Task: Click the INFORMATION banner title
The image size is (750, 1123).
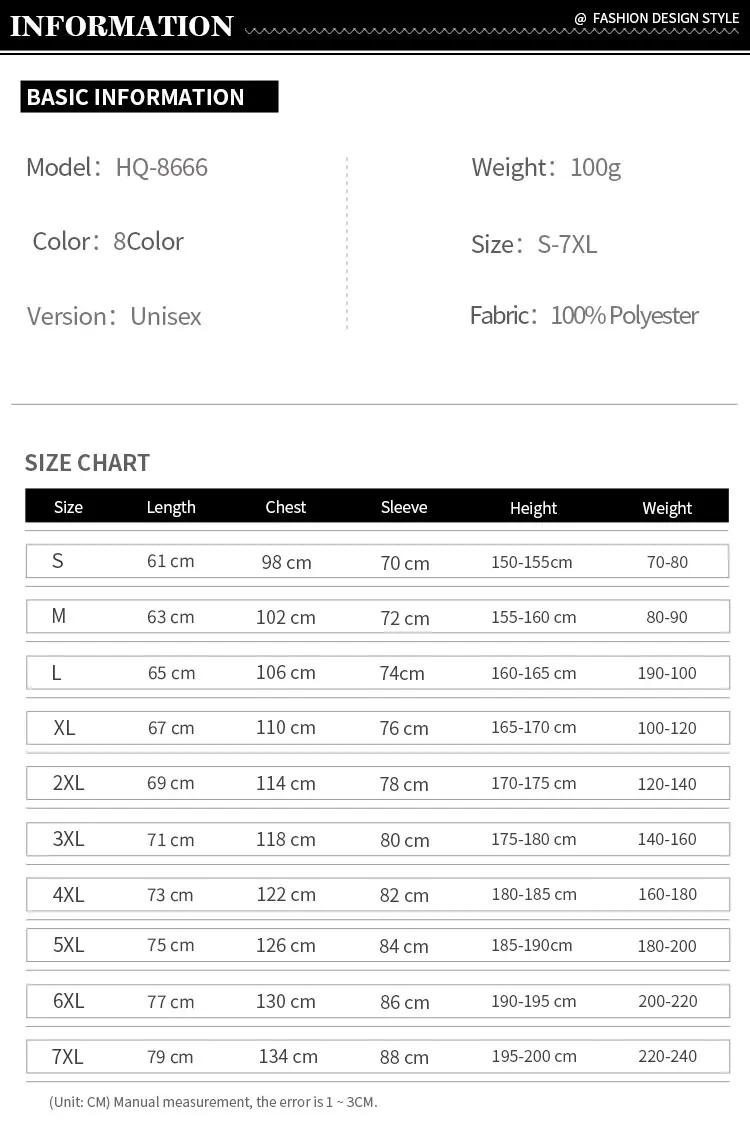Action: (122, 25)
